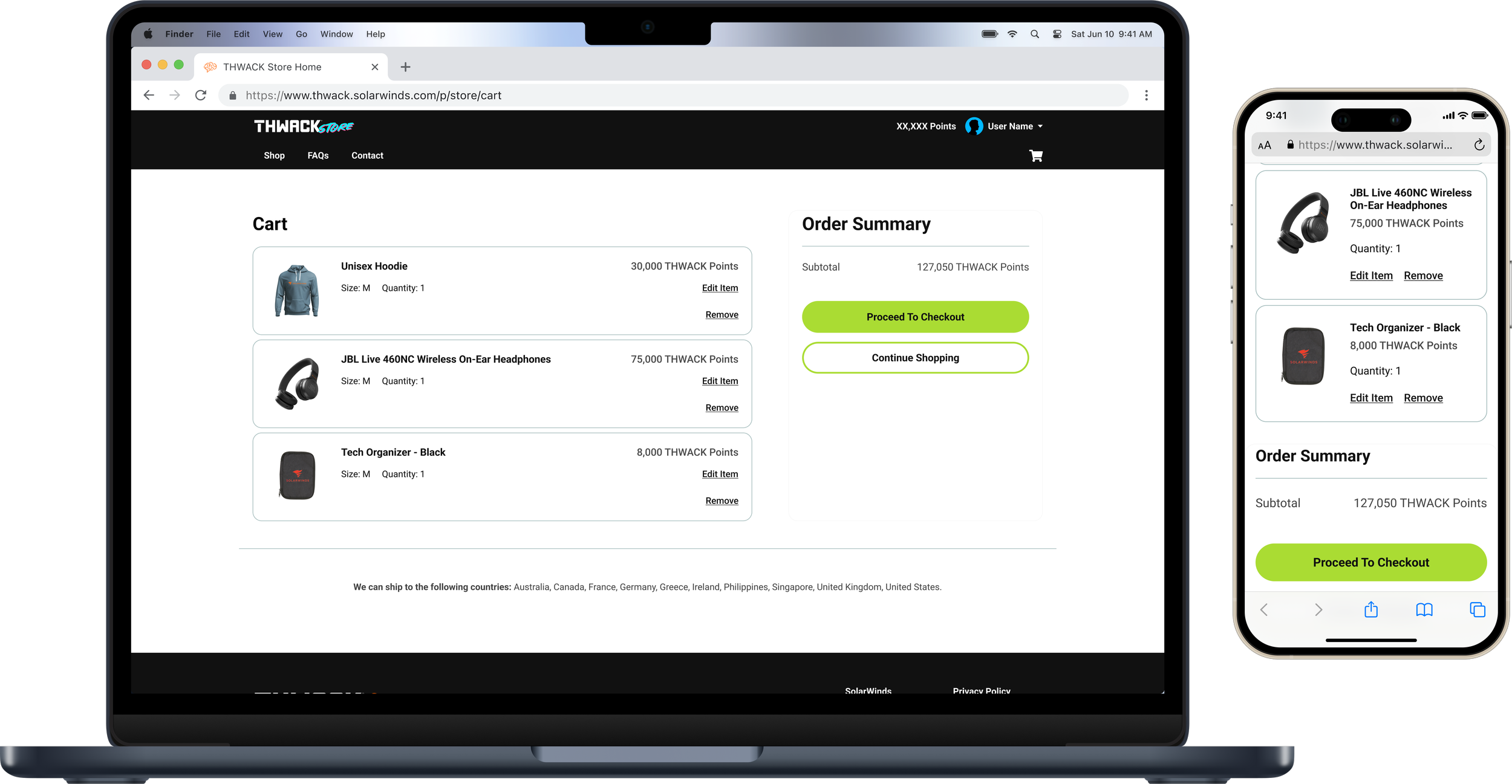Click the Wi-Fi icon in the Mac menu bar
This screenshot has height=784, width=1512.
pos(1012,34)
